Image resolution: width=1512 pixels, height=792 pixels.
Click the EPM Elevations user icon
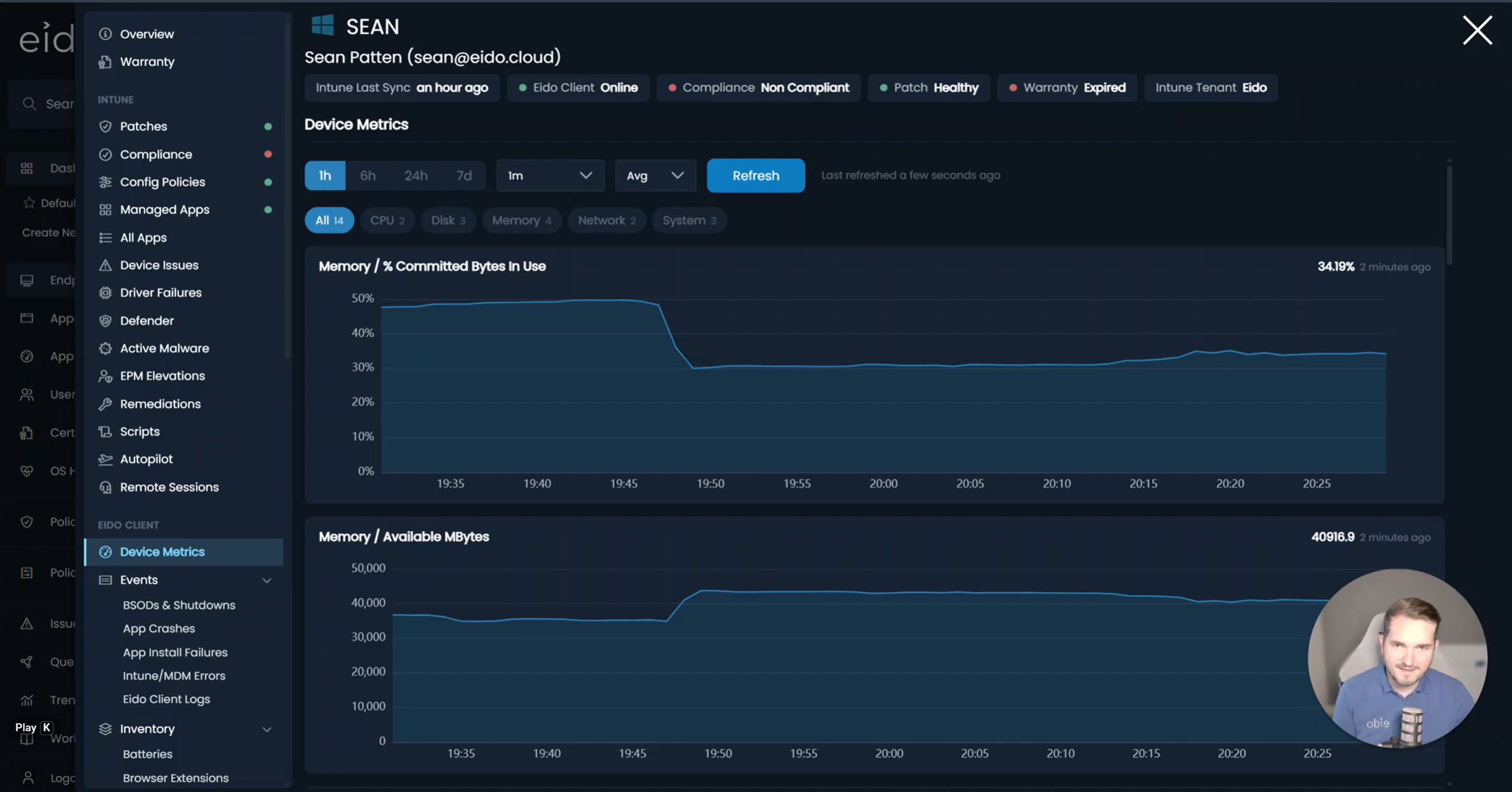click(105, 377)
